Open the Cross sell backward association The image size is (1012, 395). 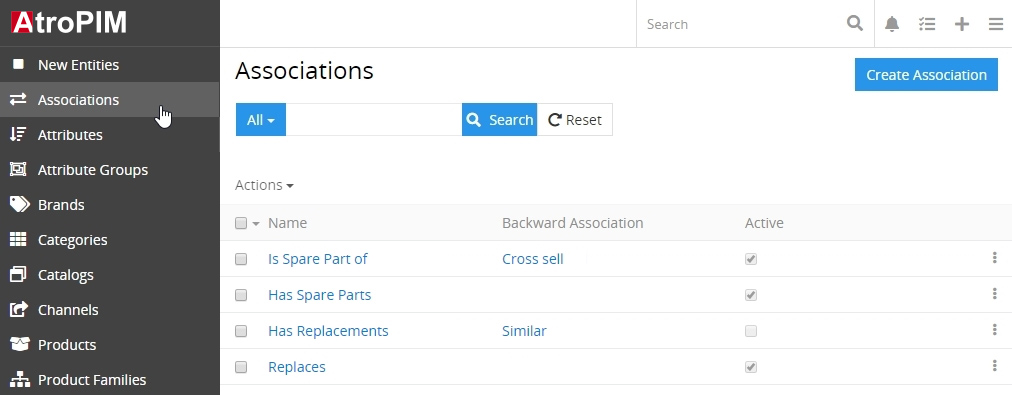tap(532, 259)
